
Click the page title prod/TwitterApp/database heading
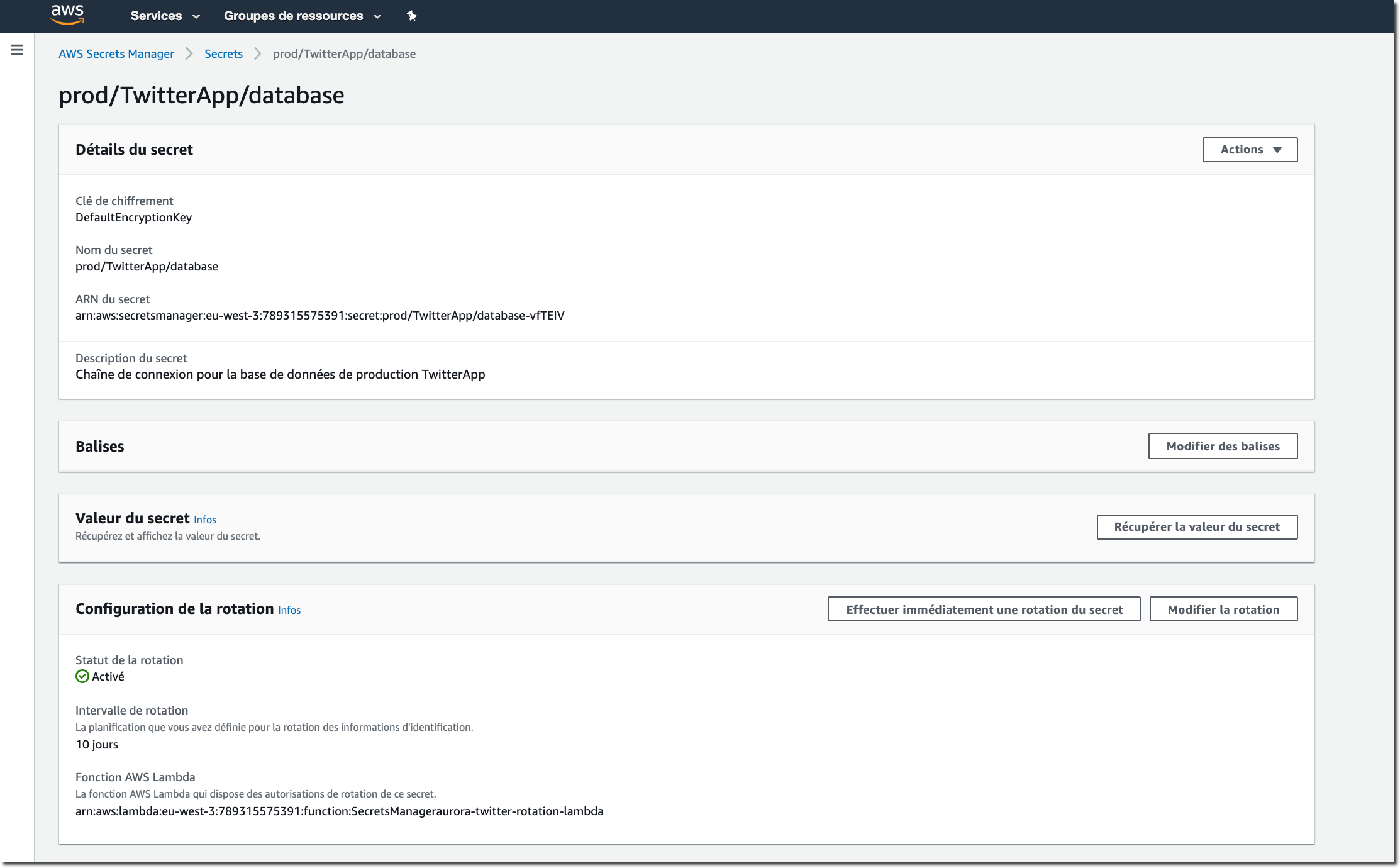(201, 96)
